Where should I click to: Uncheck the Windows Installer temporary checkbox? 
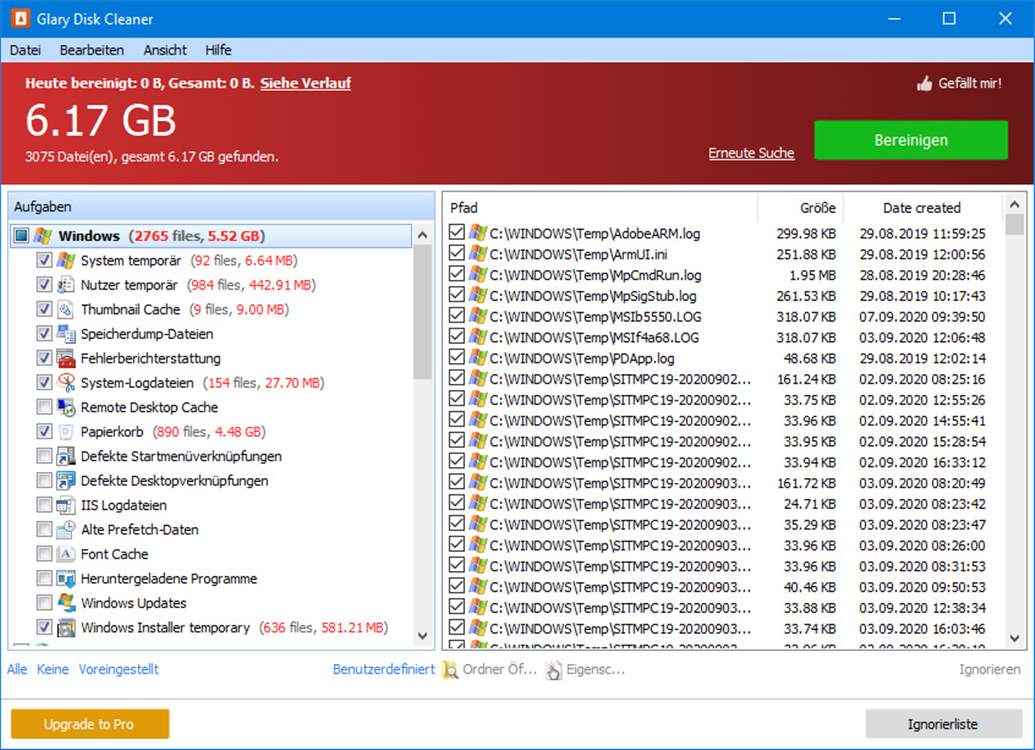(x=44, y=627)
